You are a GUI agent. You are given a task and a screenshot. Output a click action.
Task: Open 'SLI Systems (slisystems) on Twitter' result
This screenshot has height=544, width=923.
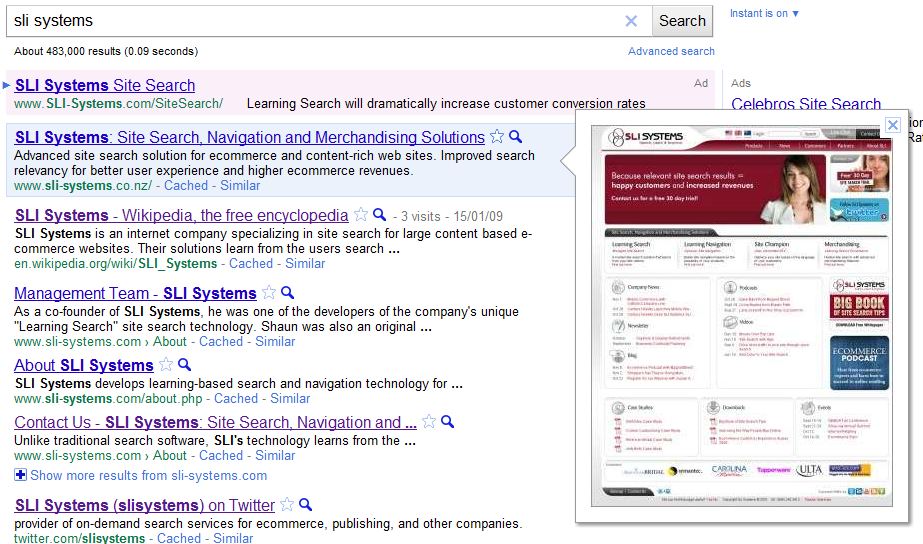(145, 505)
